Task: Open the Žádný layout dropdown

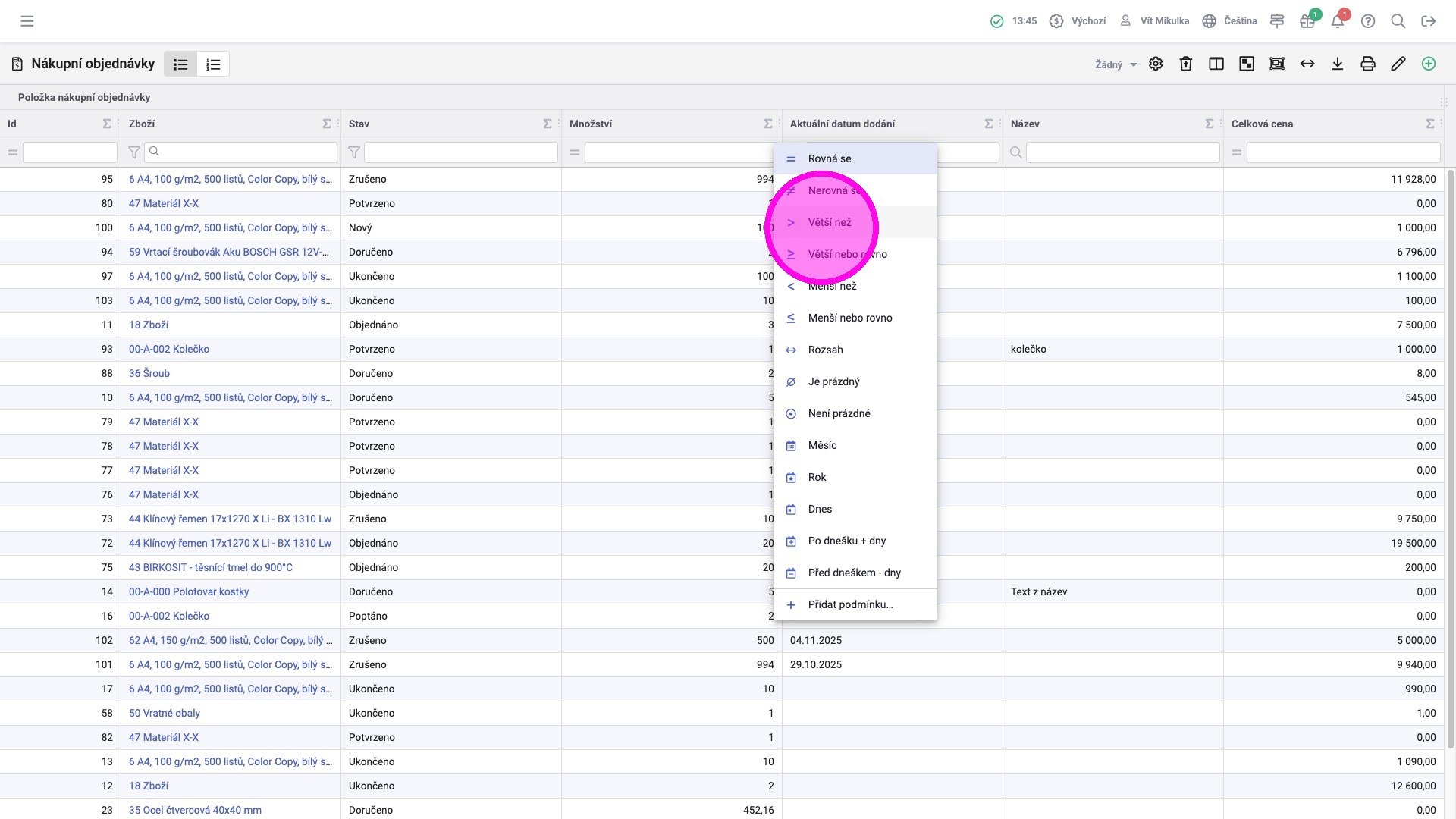Action: [1116, 65]
